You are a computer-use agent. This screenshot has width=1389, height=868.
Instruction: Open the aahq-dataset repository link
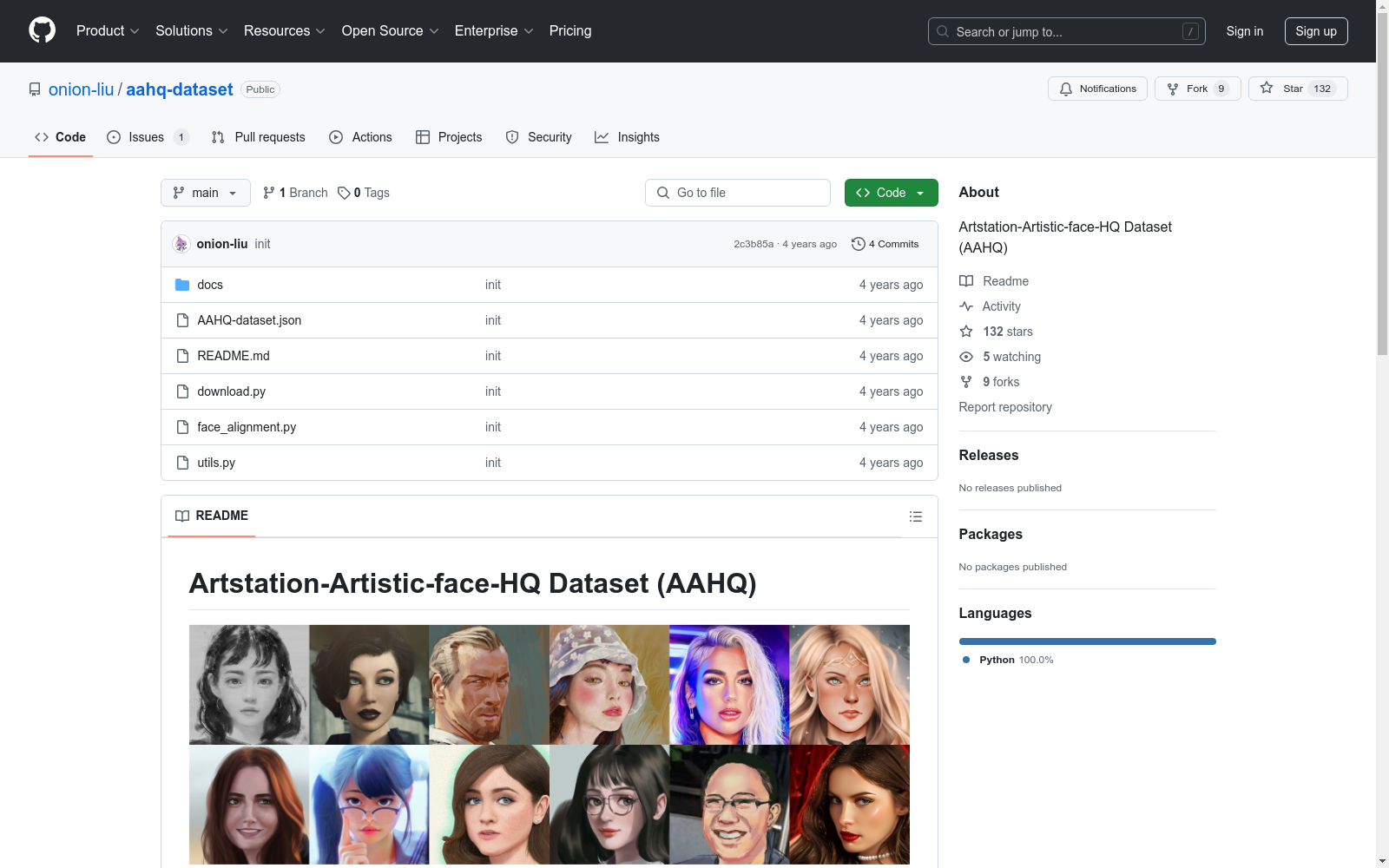(180, 89)
